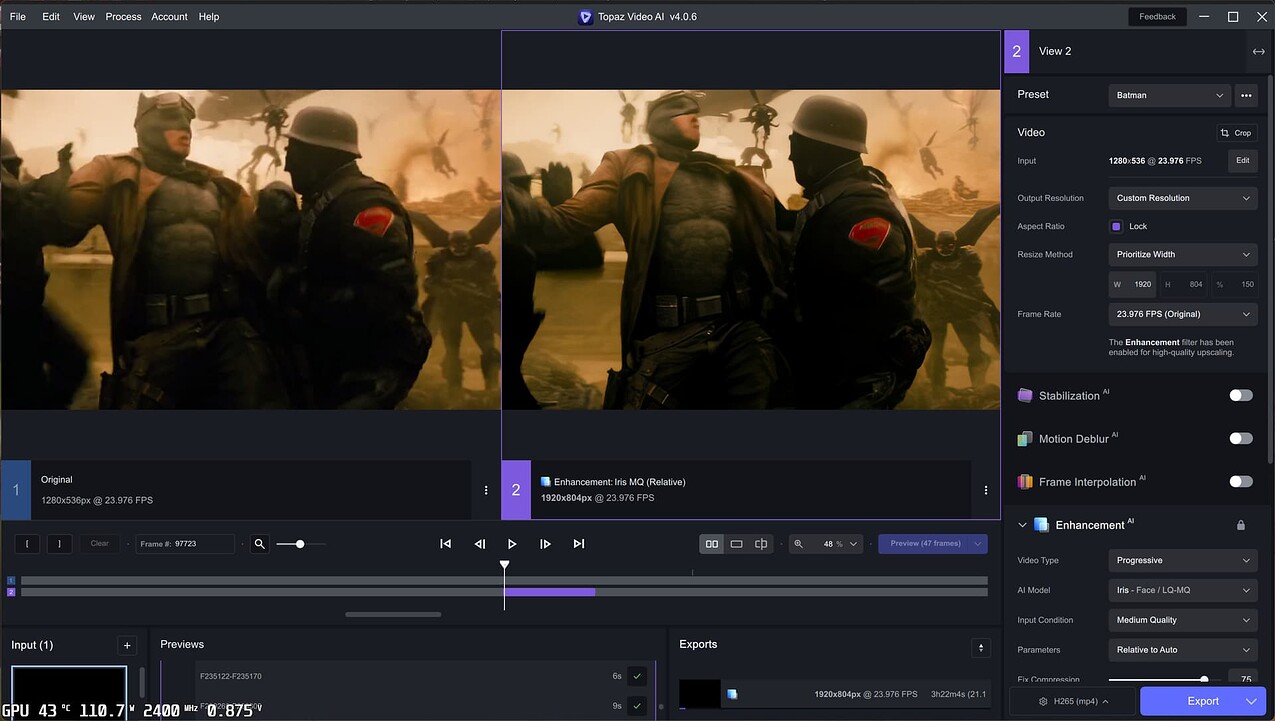Click the lock icon beside Enhancement
1275x721 pixels.
(1240, 524)
